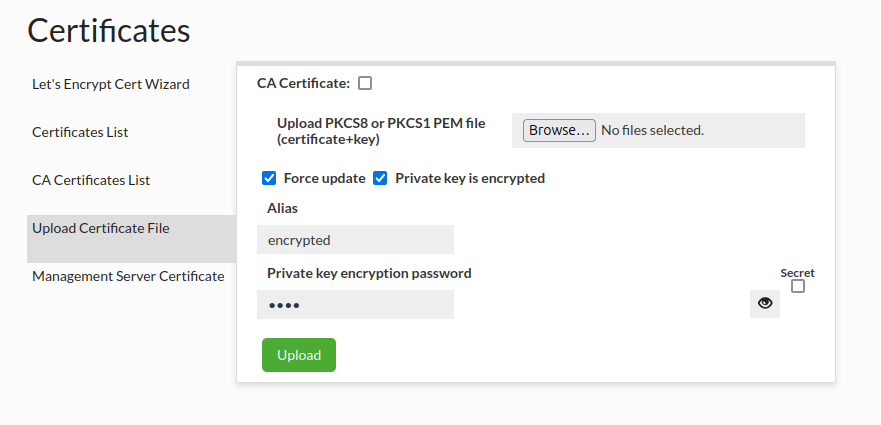Click the 'Private key is encrypted' label

pos(470,178)
